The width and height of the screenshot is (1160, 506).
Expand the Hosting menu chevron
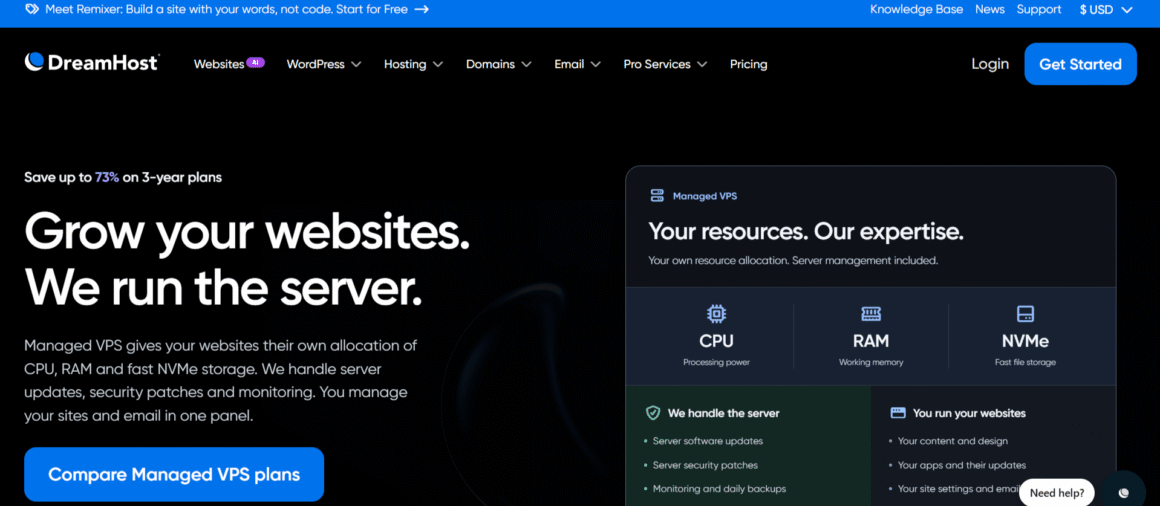pyautogui.click(x=438, y=64)
